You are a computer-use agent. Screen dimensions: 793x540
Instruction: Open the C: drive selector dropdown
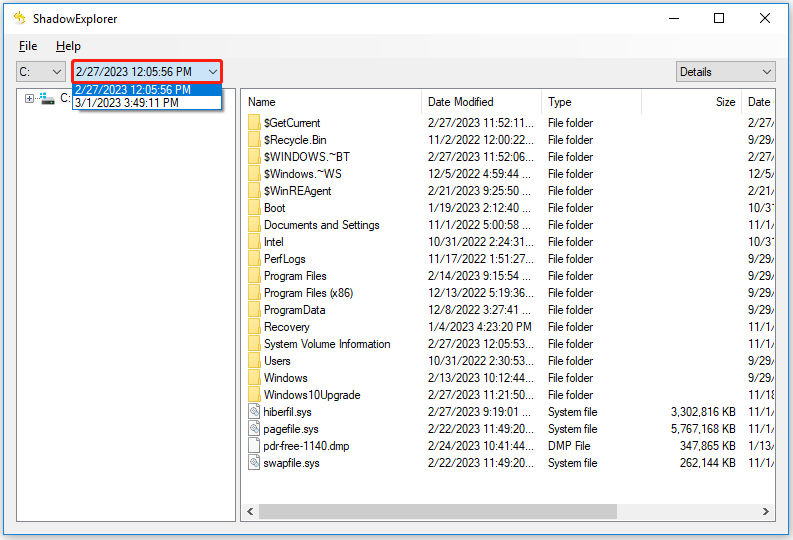[41, 72]
